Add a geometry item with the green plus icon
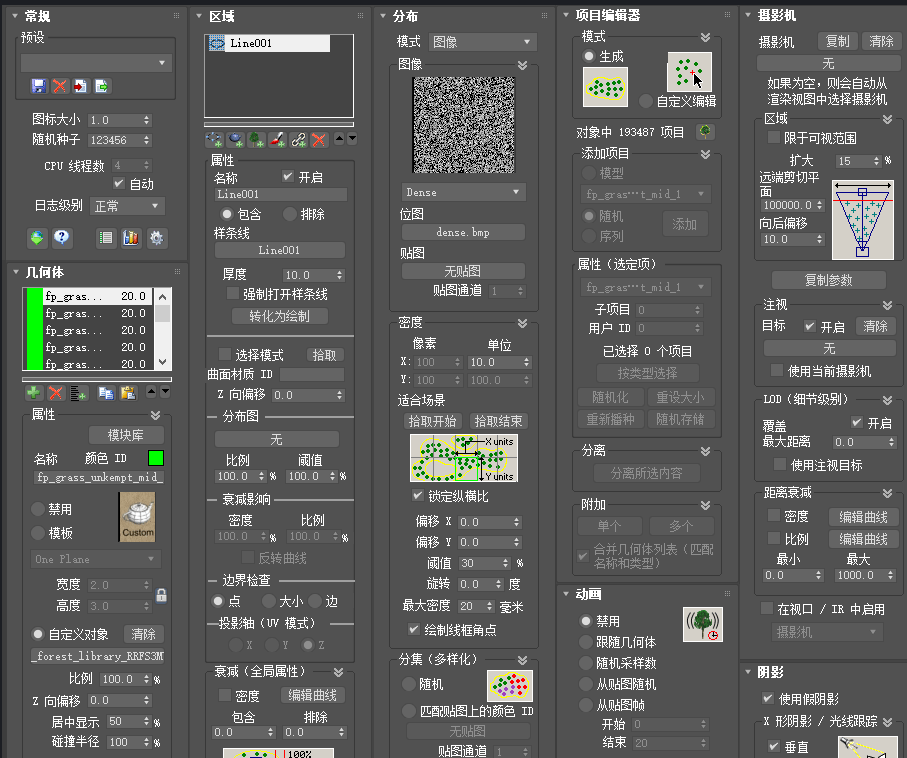 (x=33, y=393)
